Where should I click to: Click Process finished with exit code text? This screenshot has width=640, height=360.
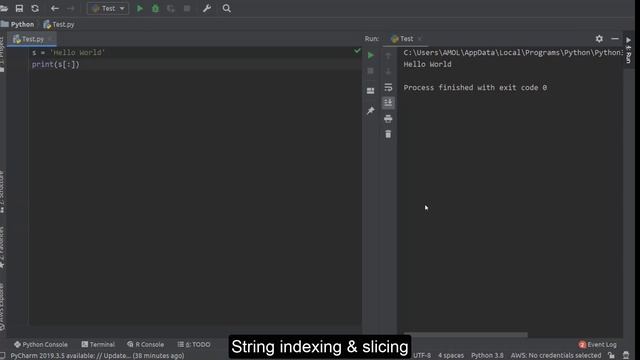475,88
